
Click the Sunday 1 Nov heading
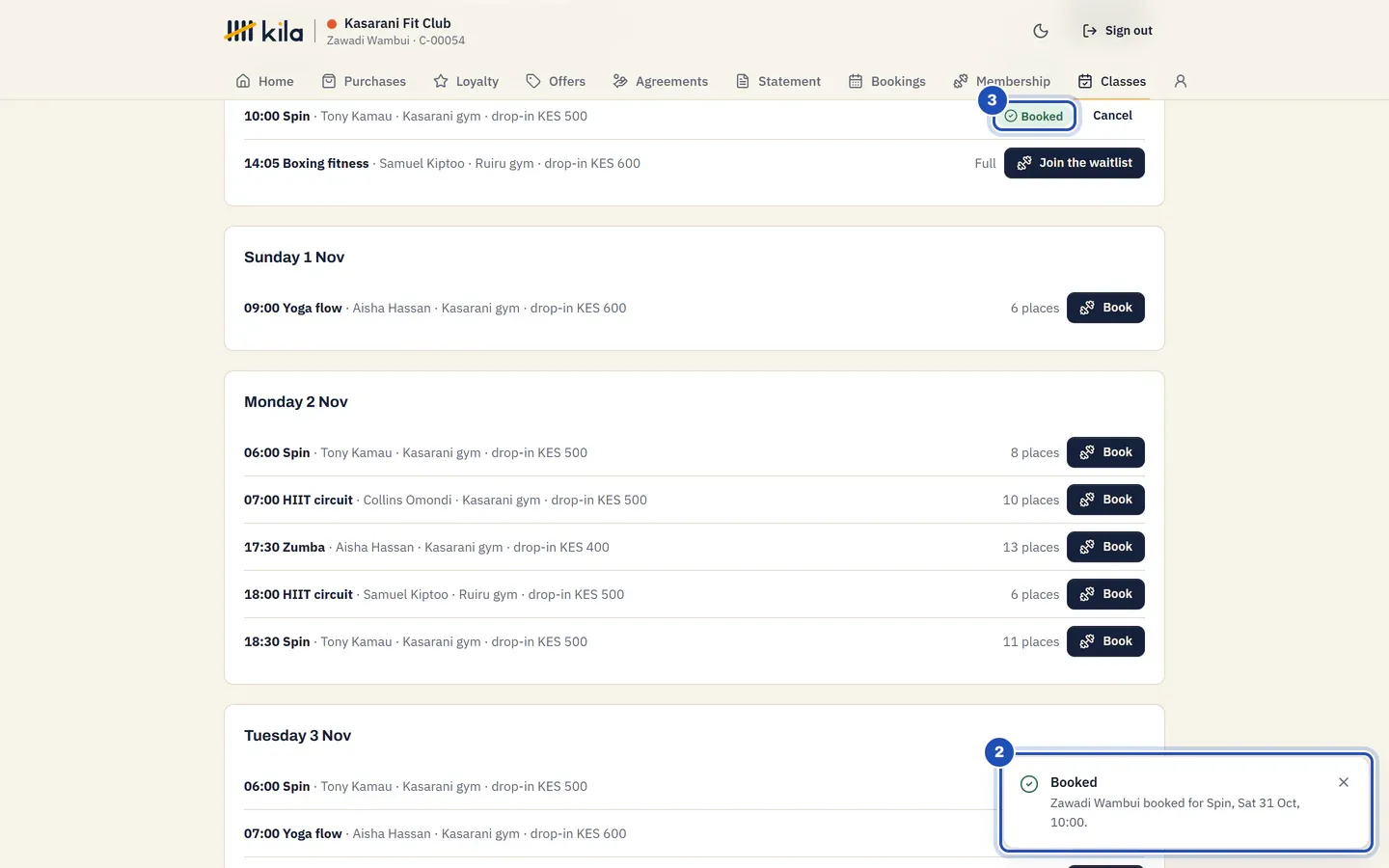[294, 258]
